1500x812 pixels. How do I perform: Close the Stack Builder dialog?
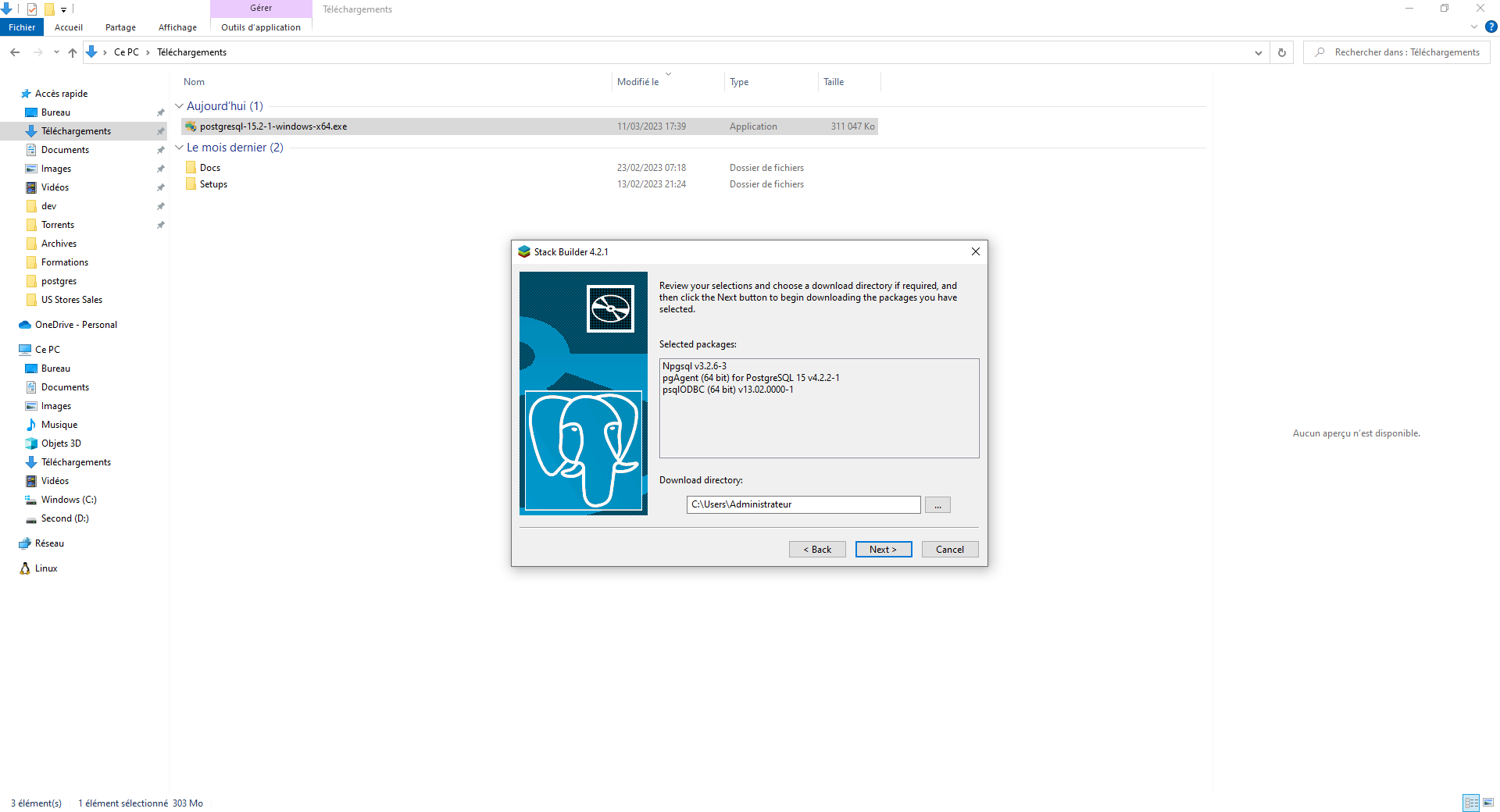point(975,251)
